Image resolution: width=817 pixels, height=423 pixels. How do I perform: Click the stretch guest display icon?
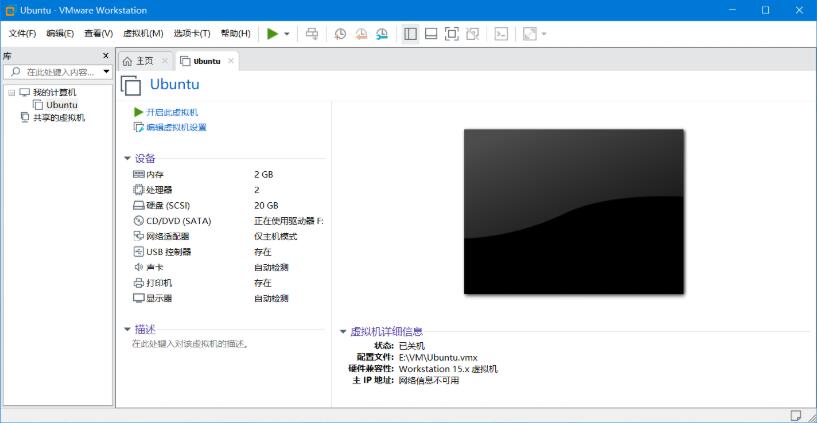[529, 34]
